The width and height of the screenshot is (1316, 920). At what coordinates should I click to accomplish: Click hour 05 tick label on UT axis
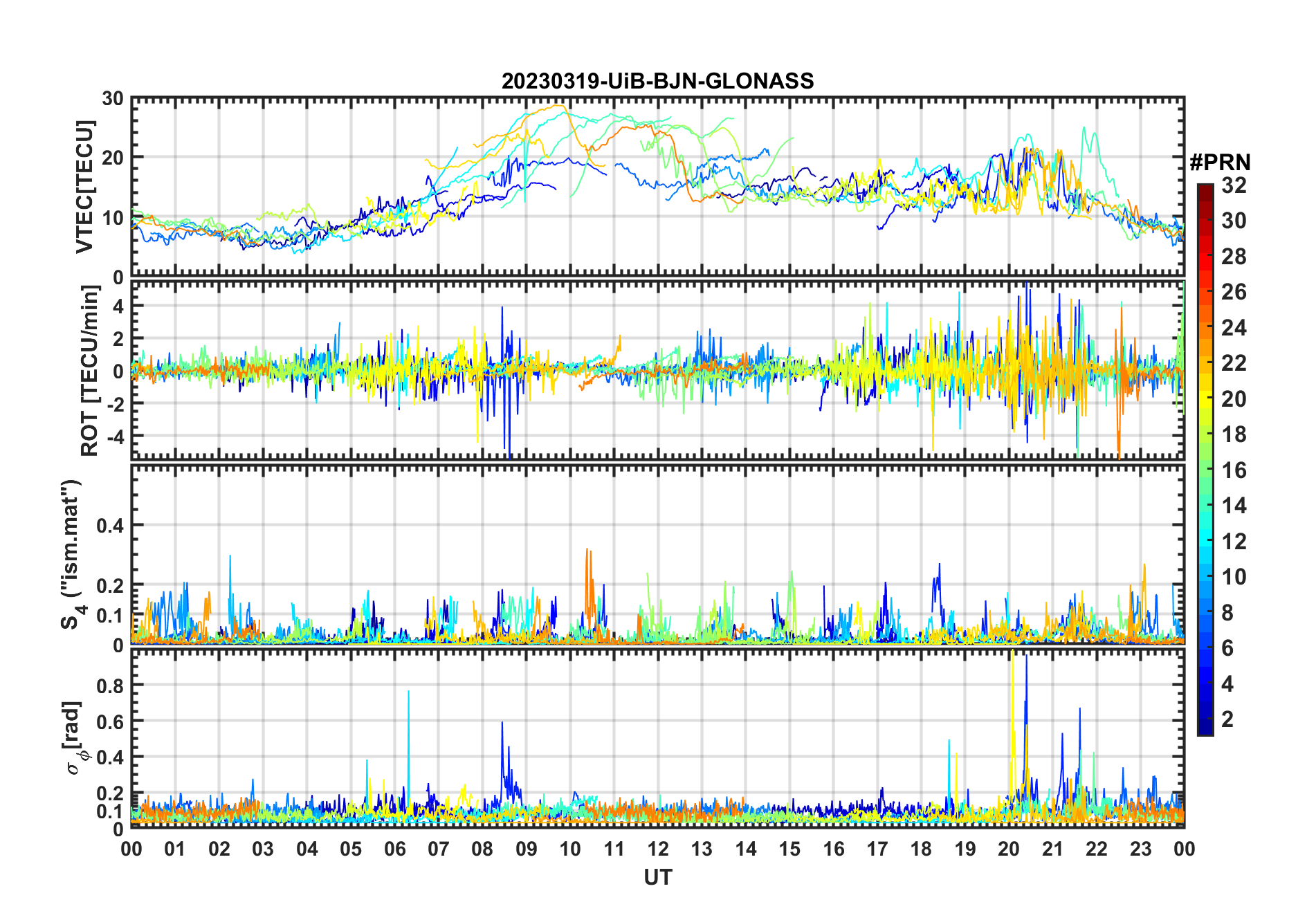[351, 849]
